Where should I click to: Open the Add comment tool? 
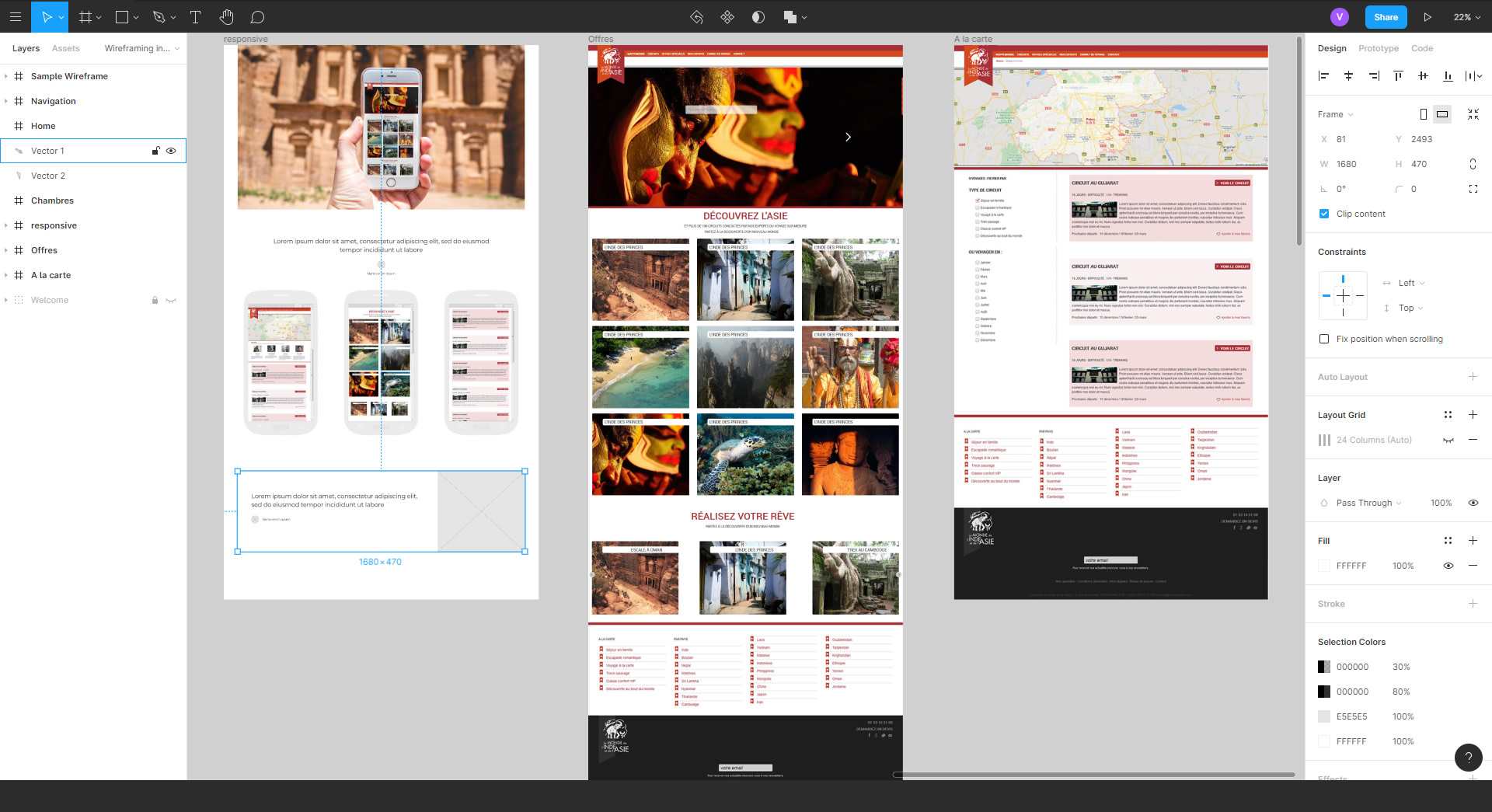coord(257,17)
